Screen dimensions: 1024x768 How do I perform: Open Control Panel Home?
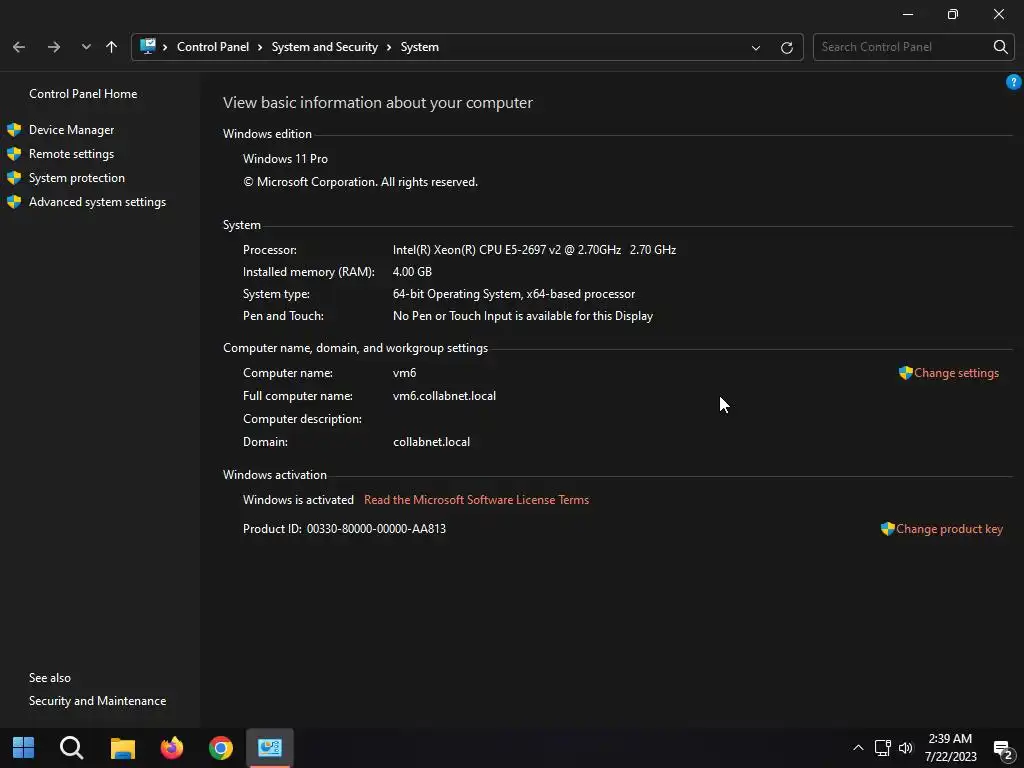coord(83,94)
